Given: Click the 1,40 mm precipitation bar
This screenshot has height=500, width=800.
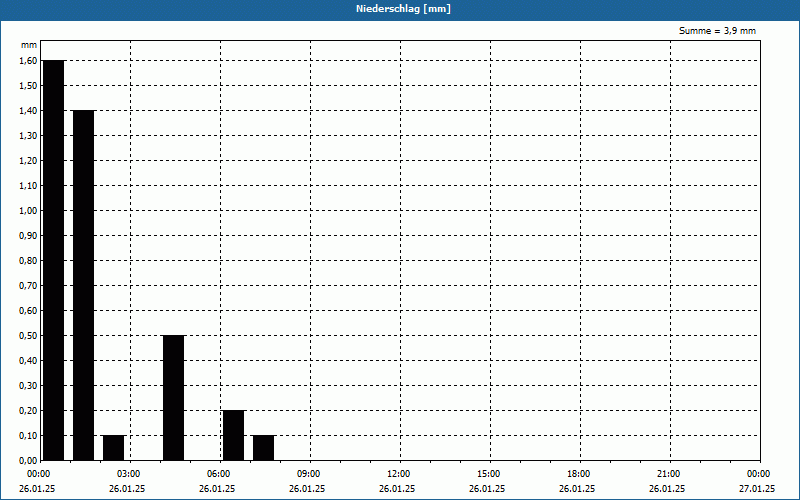Looking at the screenshot, I should point(84,285).
